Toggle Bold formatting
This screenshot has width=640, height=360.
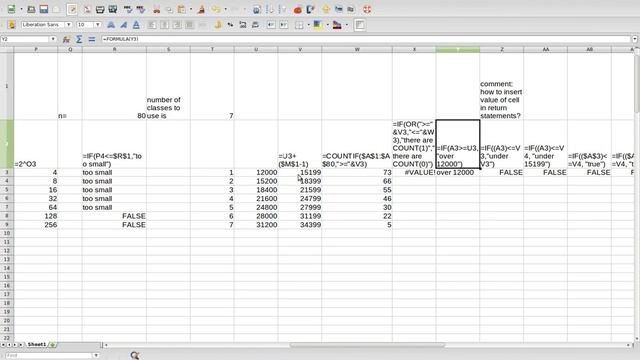pyautogui.click(x=111, y=25)
